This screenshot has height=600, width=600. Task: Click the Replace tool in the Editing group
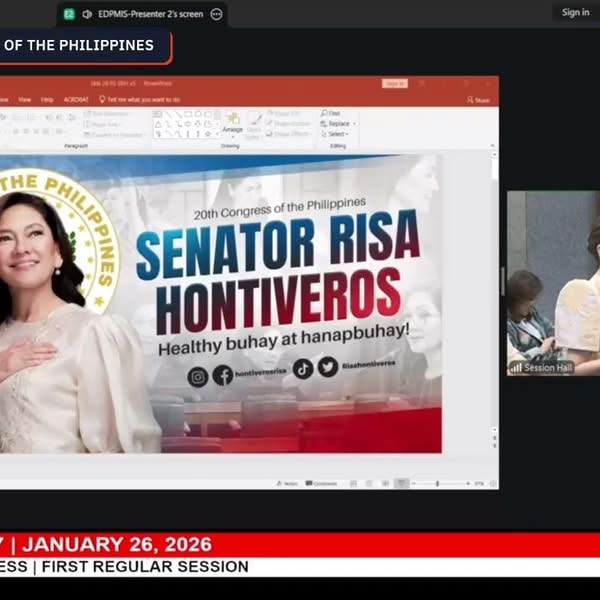point(337,124)
